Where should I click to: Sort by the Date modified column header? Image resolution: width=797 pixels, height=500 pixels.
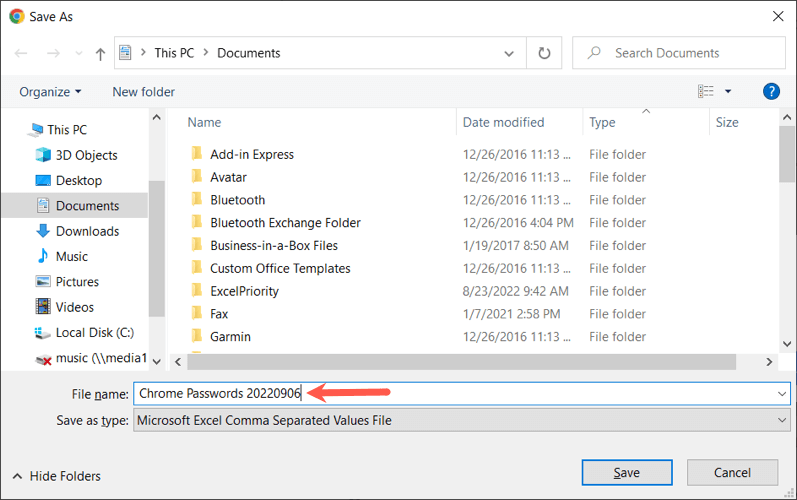503,122
